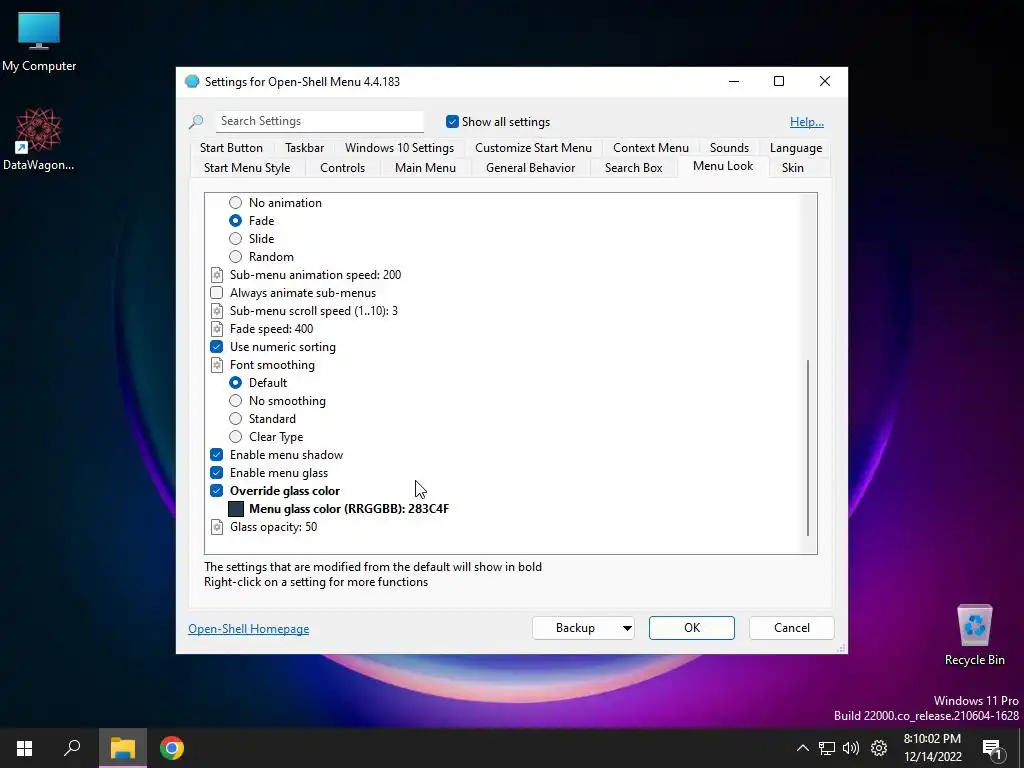Viewport: 1024px width, 768px height.
Task: Open the Backup dropdown button
Action: pyautogui.click(x=583, y=628)
